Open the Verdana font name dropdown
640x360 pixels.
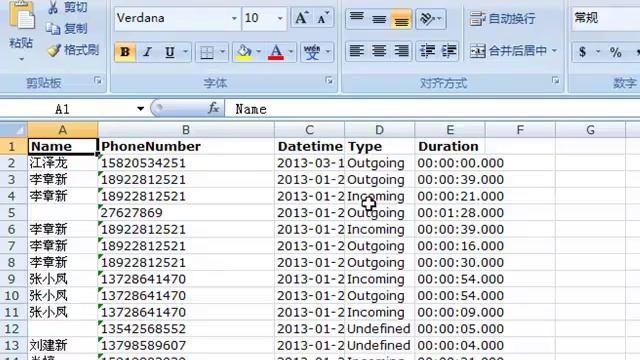click(234, 18)
